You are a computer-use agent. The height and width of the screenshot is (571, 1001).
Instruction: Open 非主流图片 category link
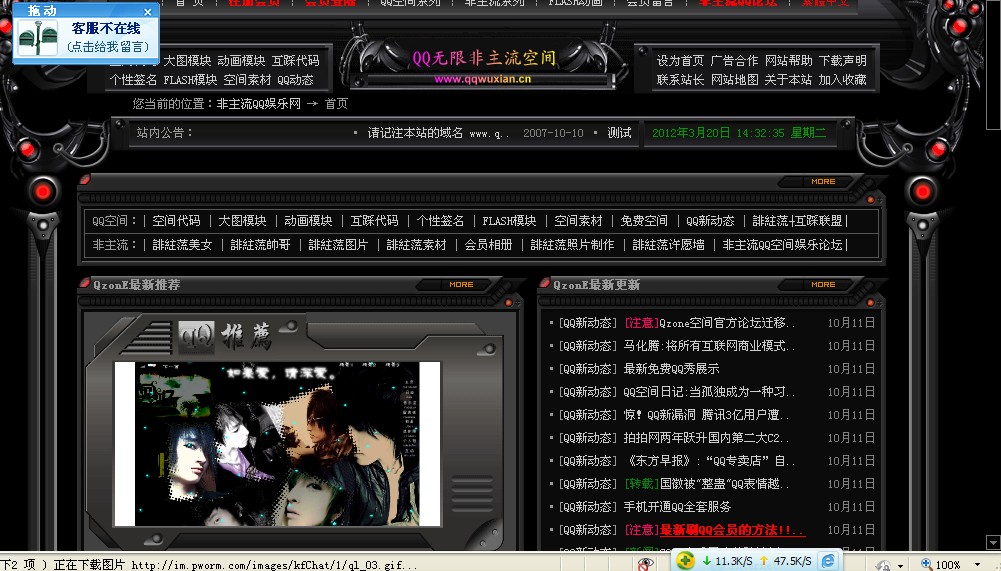[x=338, y=245]
